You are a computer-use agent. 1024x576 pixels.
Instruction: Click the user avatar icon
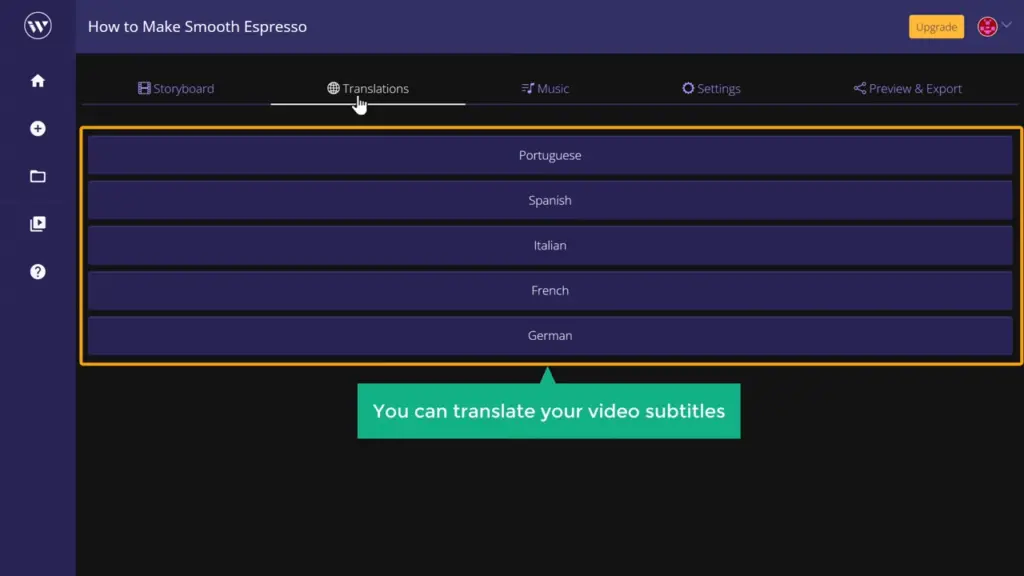pos(987,26)
